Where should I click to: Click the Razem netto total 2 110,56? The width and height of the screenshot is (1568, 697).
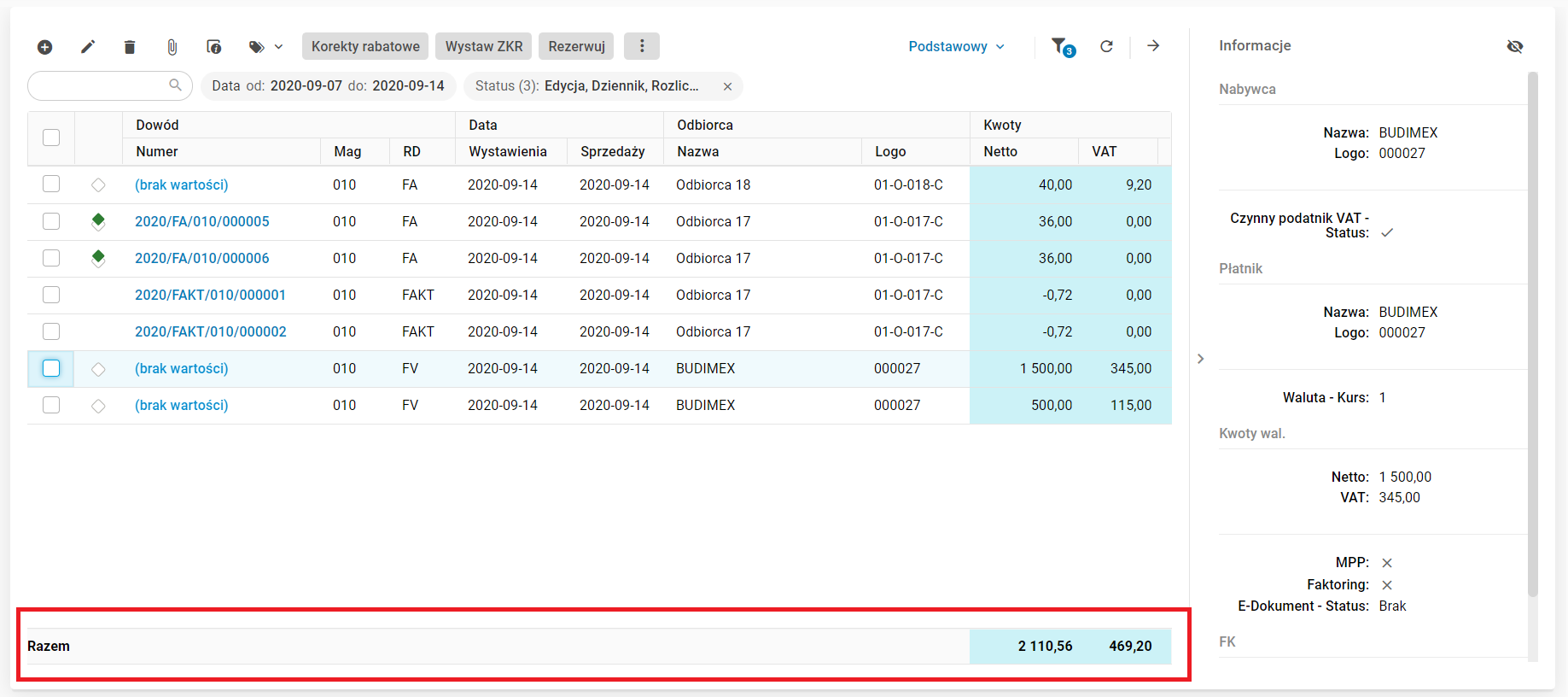(1046, 646)
